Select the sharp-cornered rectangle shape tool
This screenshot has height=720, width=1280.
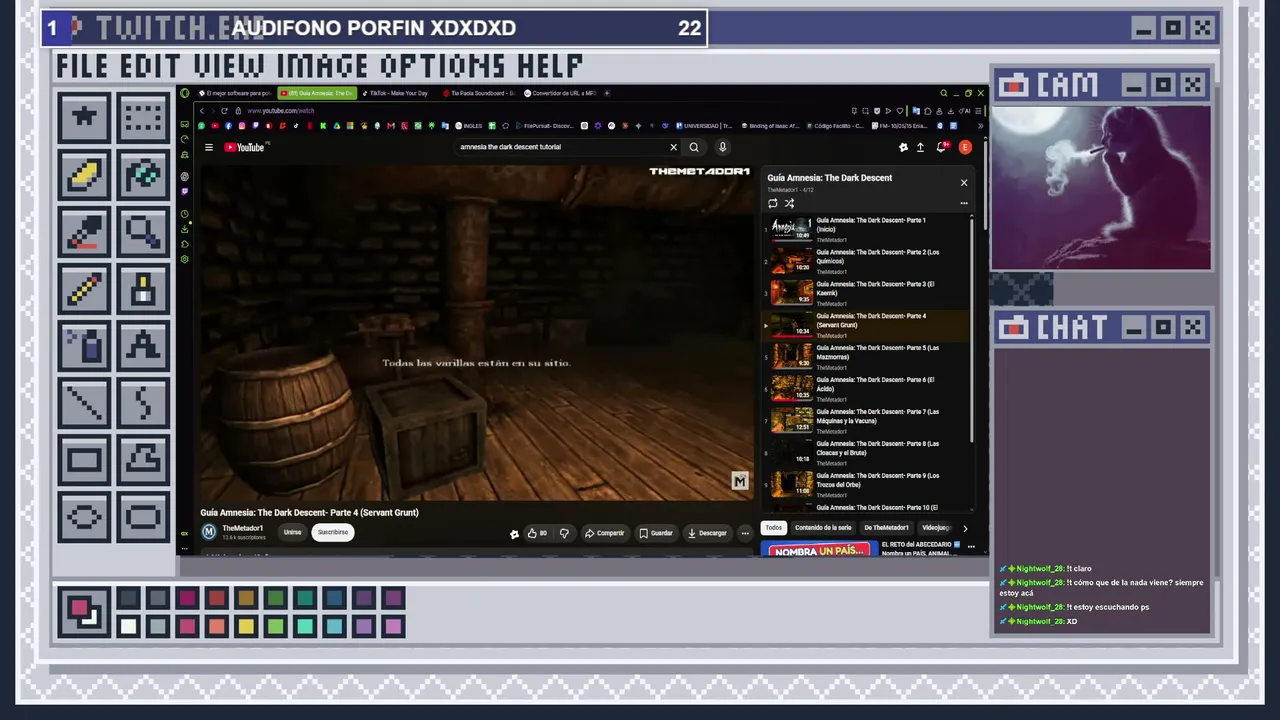[85, 462]
